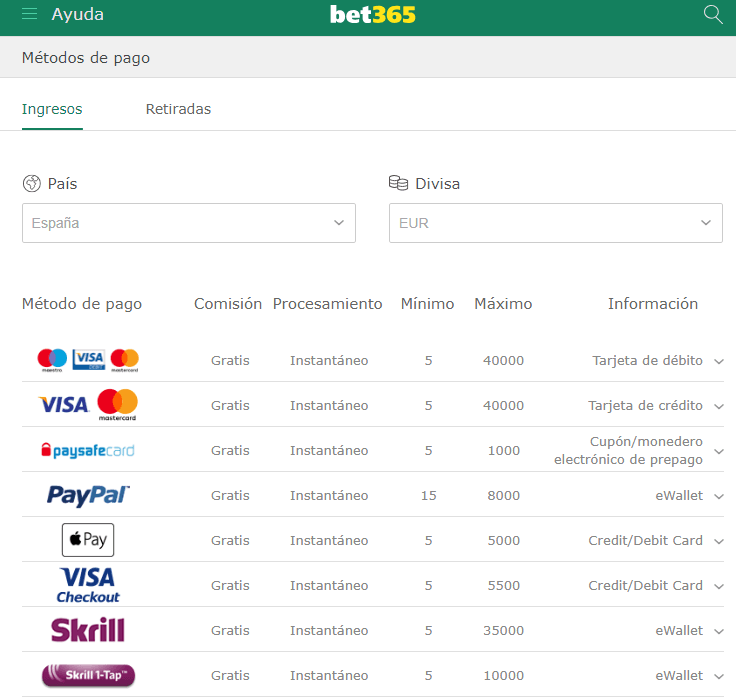This screenshot has height=699, width=736.
Task: Expand the VISA Checkout row chevron
Action: 719,586
